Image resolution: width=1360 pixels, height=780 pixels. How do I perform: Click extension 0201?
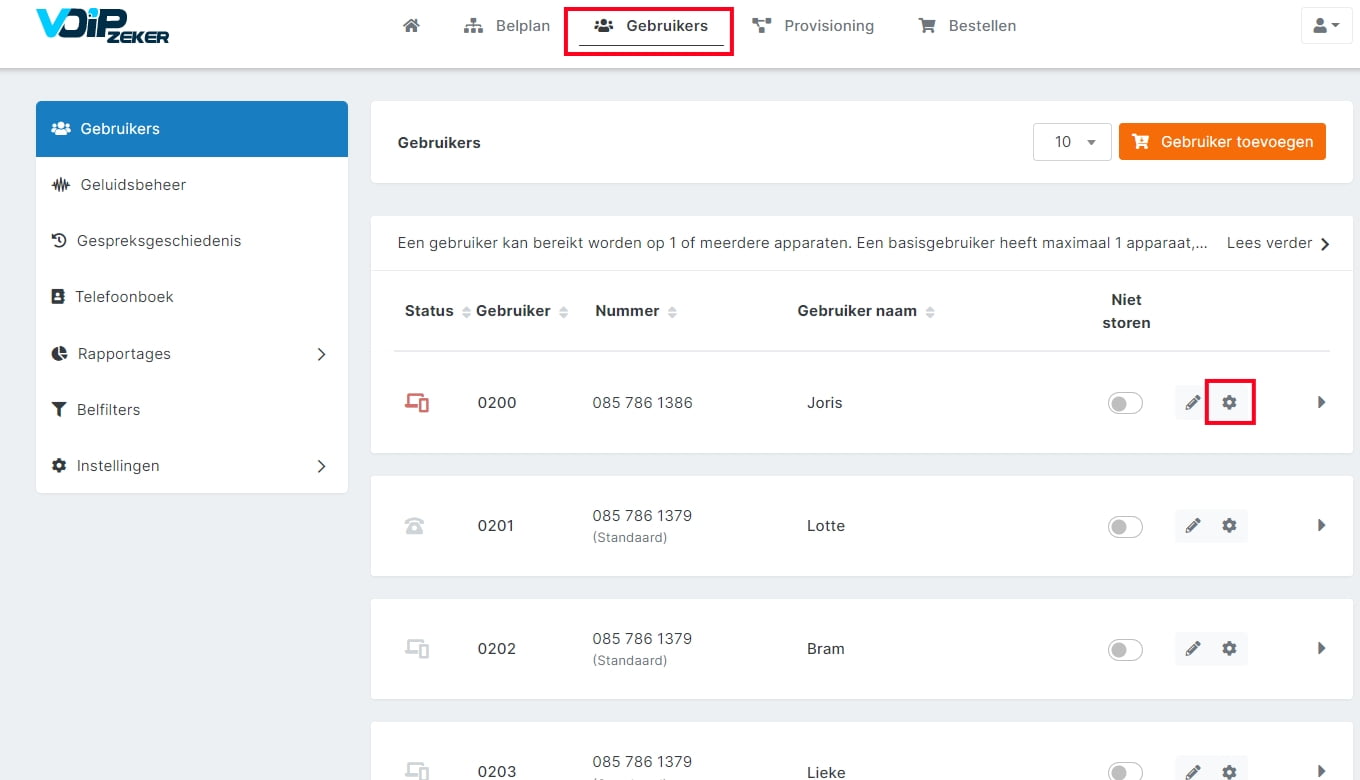point(496,526)
